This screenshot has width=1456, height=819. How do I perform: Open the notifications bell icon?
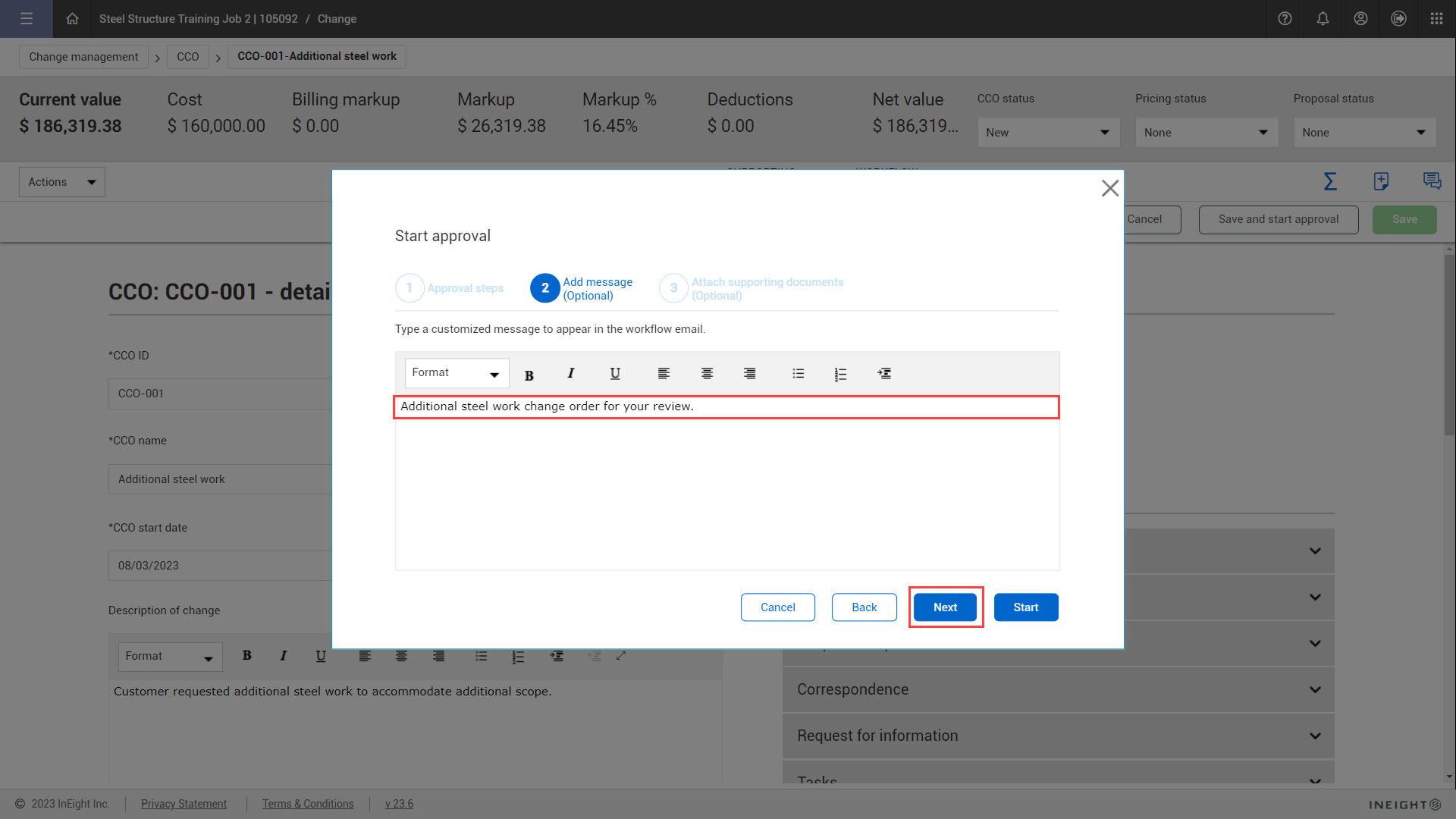pos(1323,19)
